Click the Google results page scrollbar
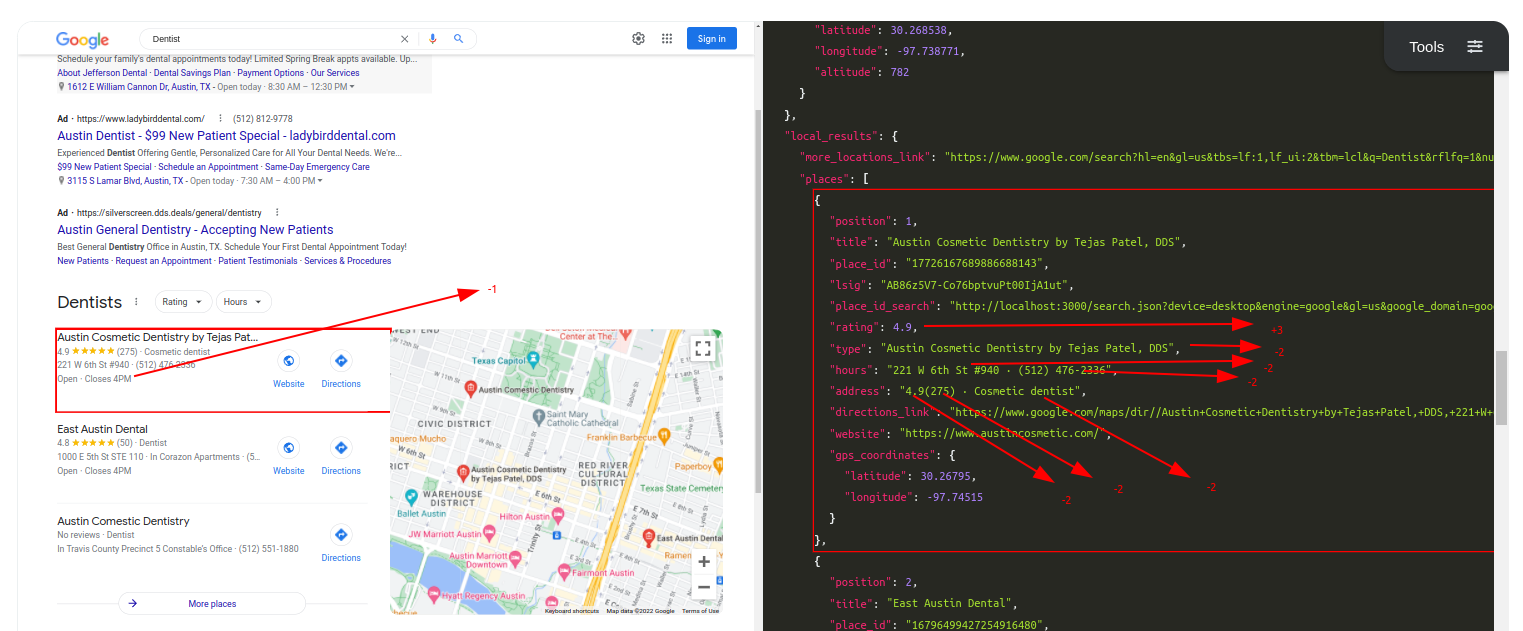Image resolution: width=1523 pixels, height=631 pixels. pyautogui.click(x=757, y=300)
